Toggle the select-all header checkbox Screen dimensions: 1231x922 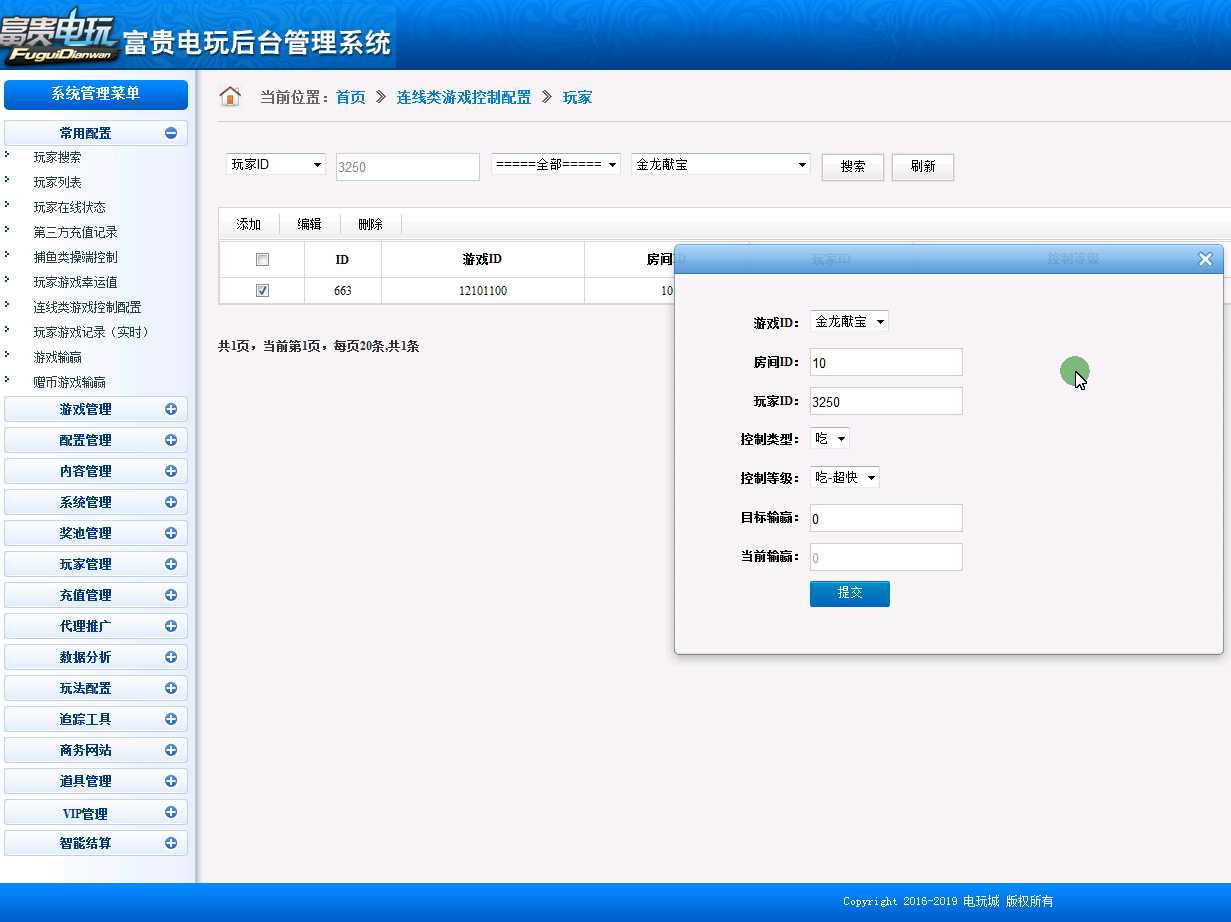(262, 260)
